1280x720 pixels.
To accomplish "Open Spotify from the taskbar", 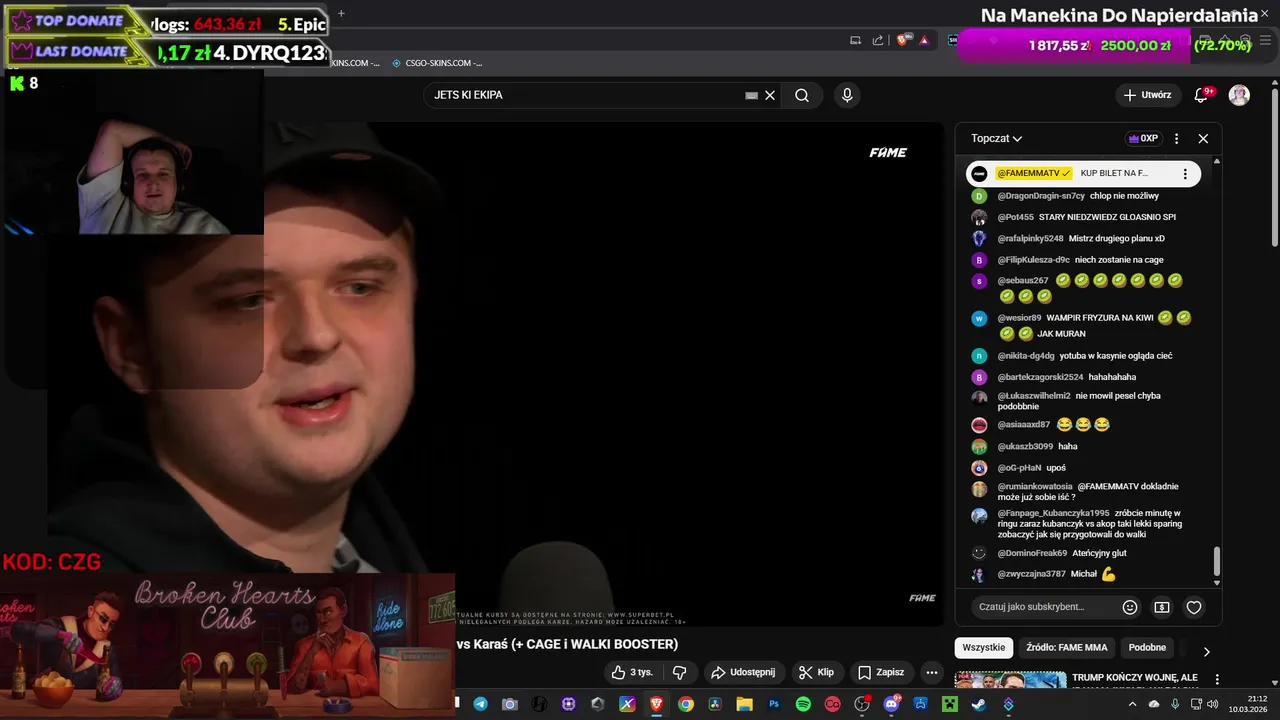I will pyautogui.click(x=803, y=704).
